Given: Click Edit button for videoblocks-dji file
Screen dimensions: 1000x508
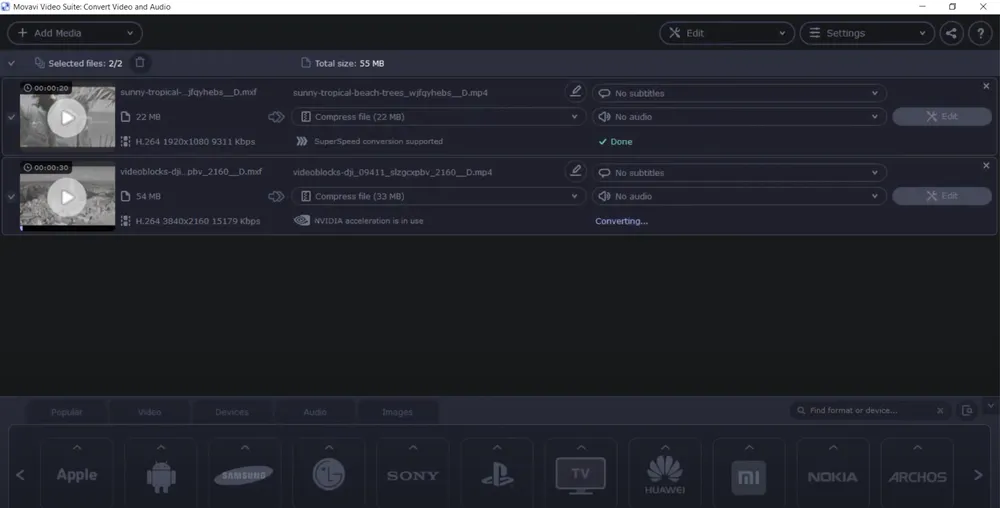Looking at the screenshot, I should (x=942, y=196).
